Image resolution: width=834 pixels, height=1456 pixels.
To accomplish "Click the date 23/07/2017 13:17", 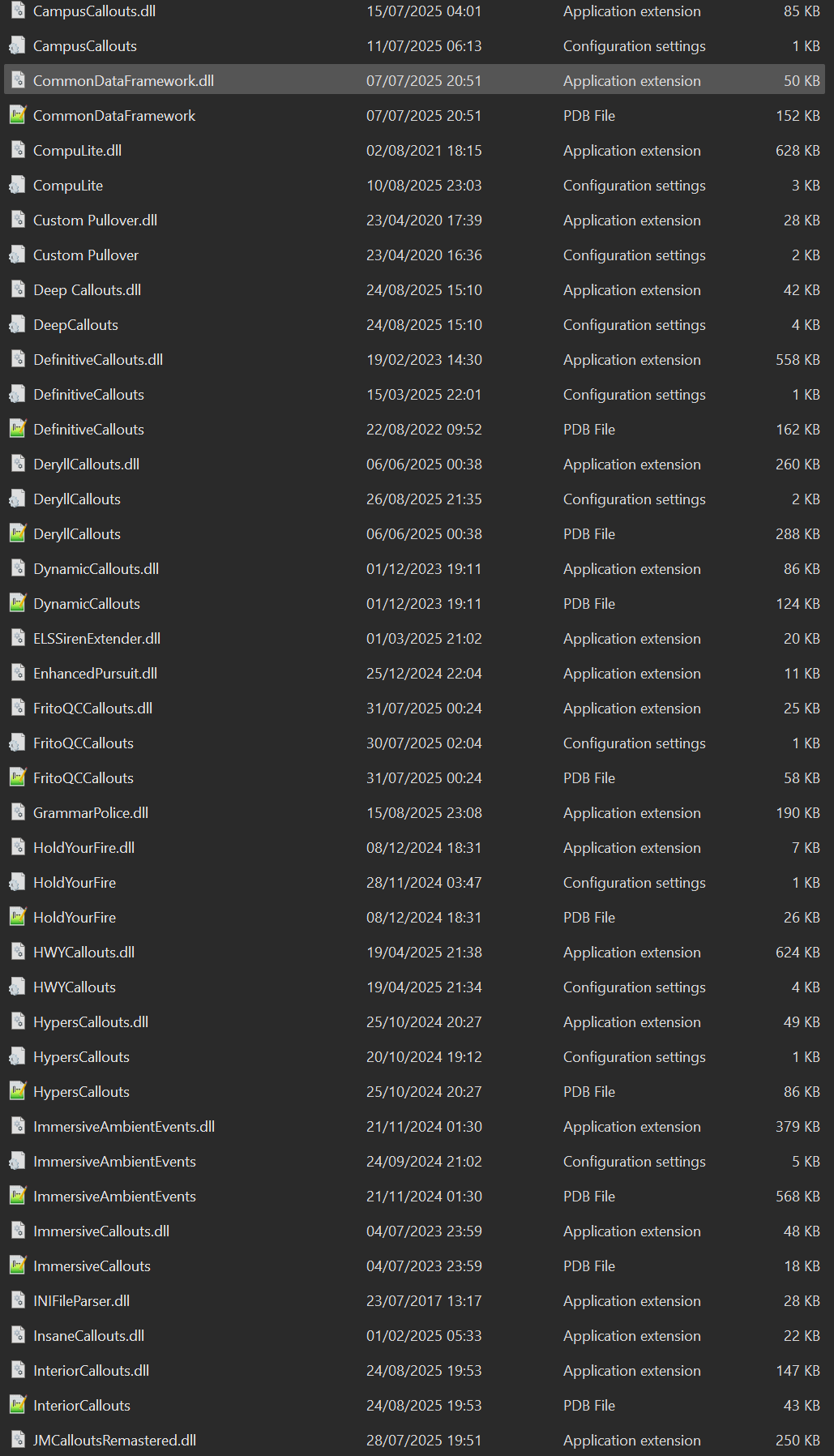I will pyautogui.click(x=424, y=1301).
